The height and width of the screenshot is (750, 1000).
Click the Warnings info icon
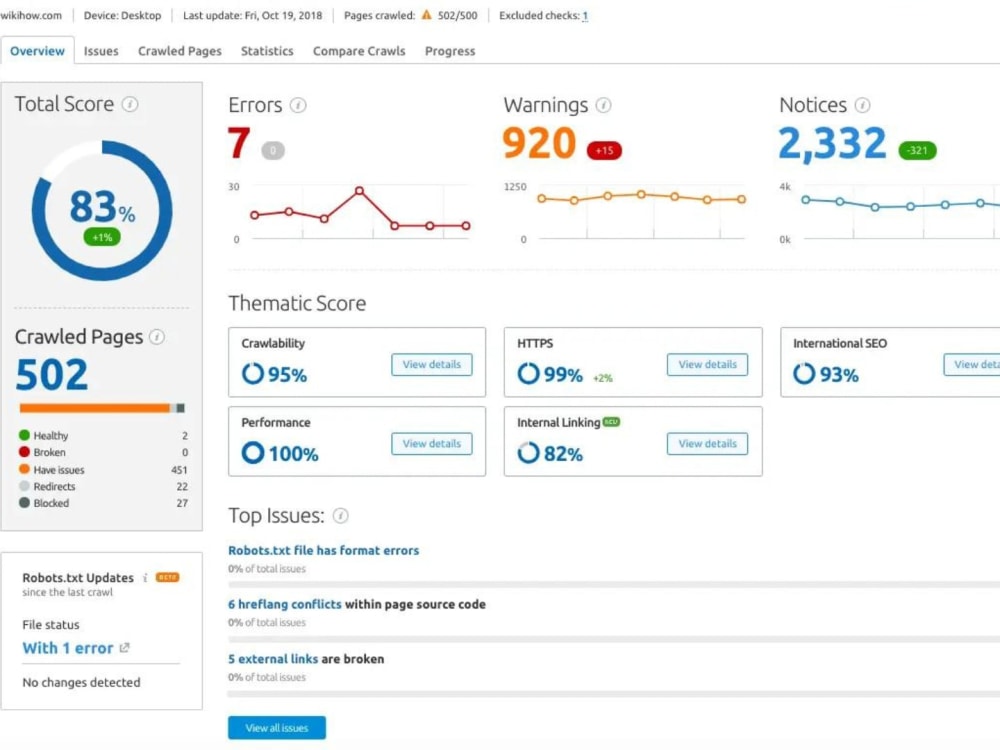click(x=603, y=105)
